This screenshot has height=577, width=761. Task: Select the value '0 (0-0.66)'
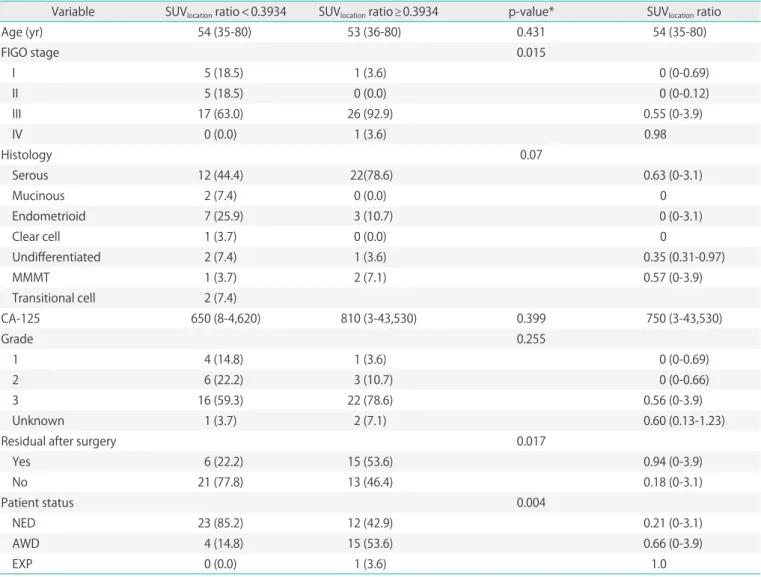click(684, 380)
